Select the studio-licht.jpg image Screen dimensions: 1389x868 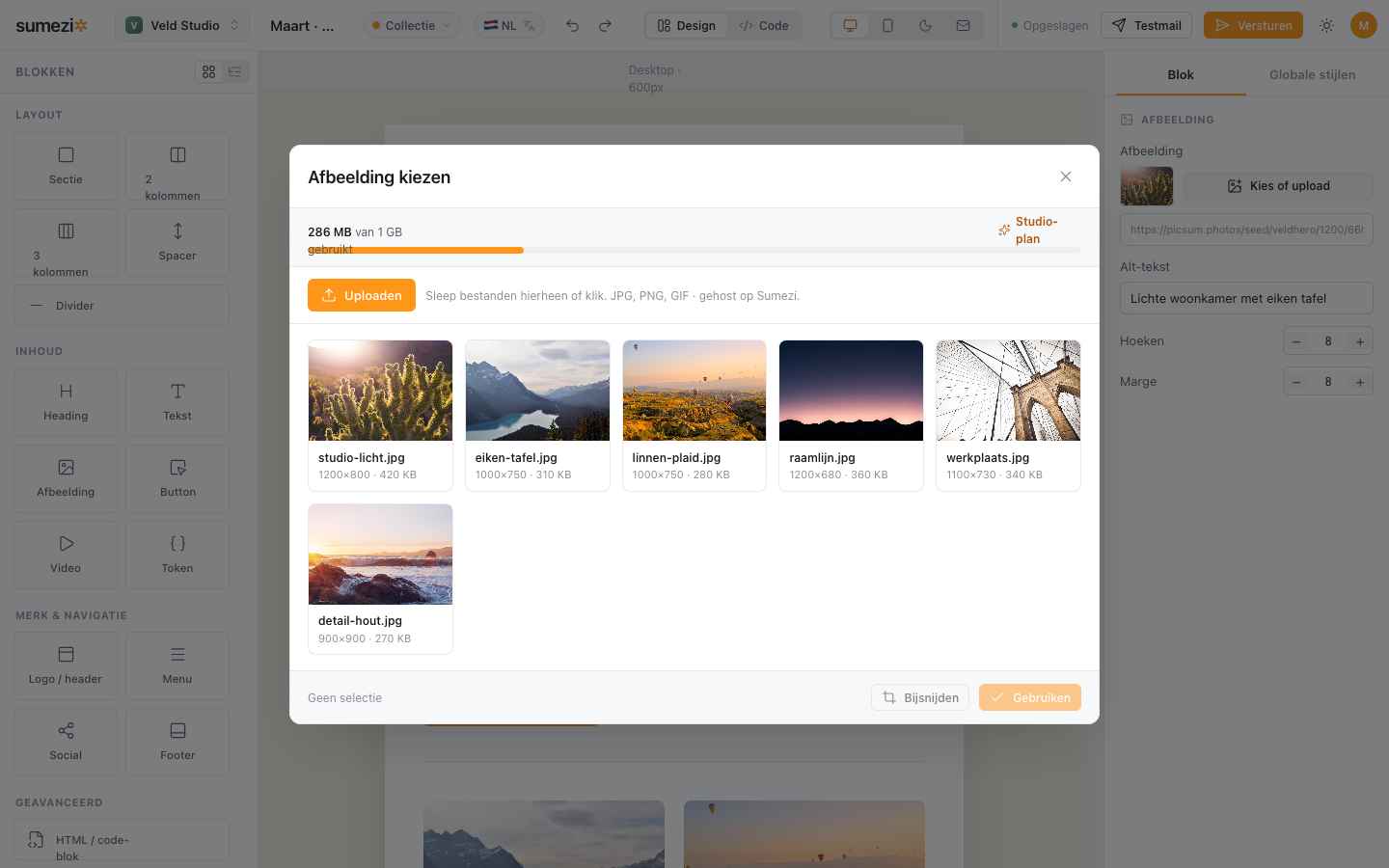click(x=380, y=415)
